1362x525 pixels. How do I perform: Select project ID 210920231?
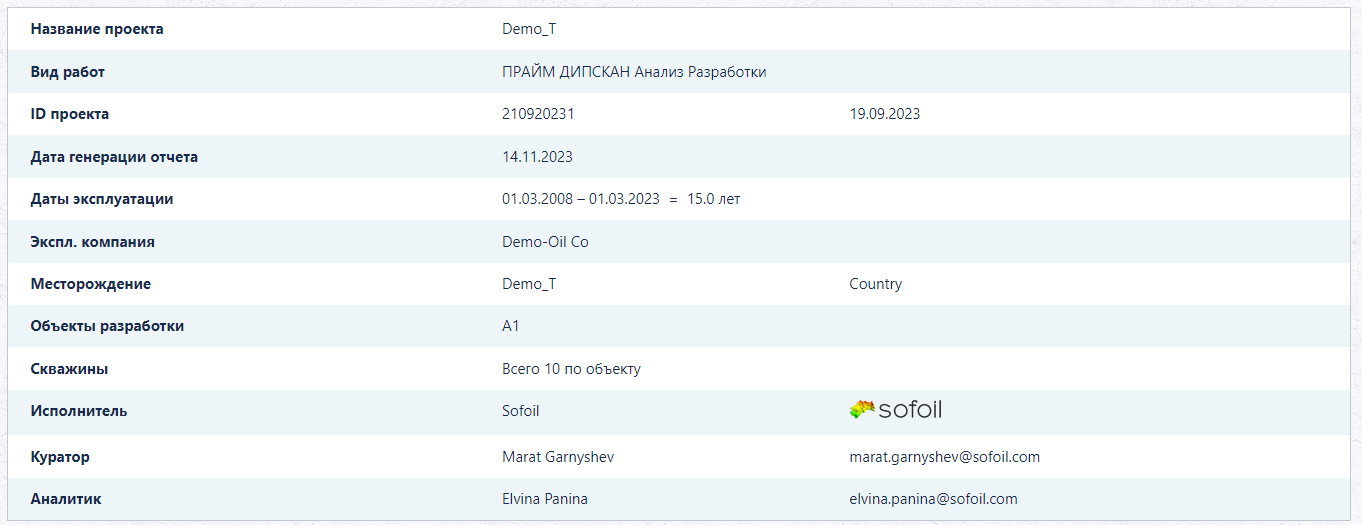(538, 114)
